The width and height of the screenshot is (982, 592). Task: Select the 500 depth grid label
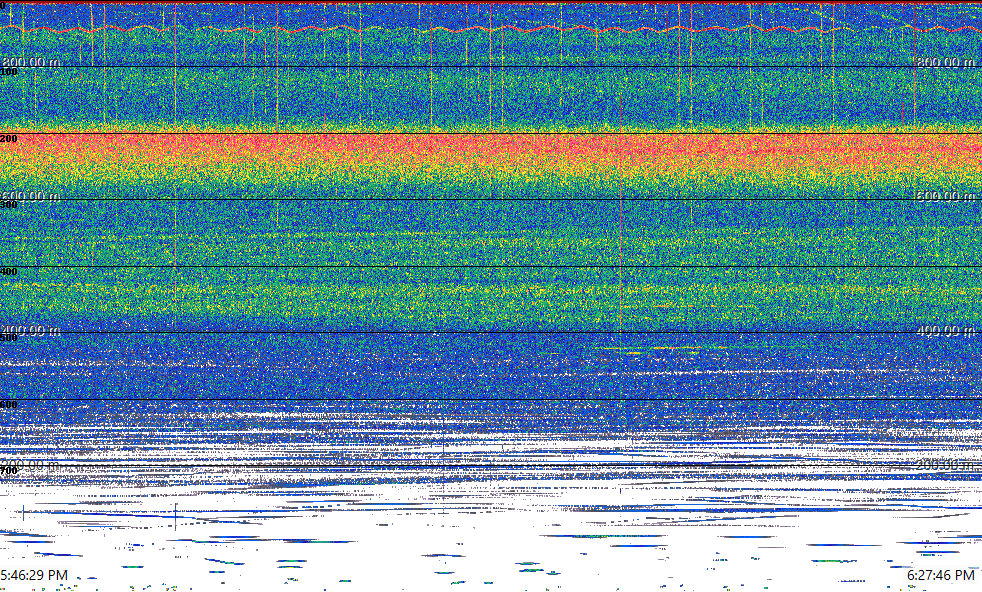9,338
